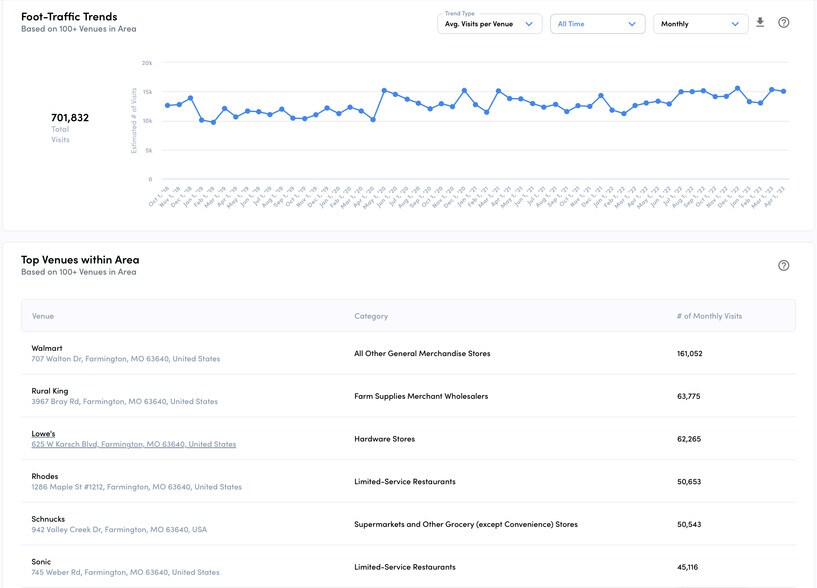
Task: Change the Monthly interval dropdown
Action: 700,24
